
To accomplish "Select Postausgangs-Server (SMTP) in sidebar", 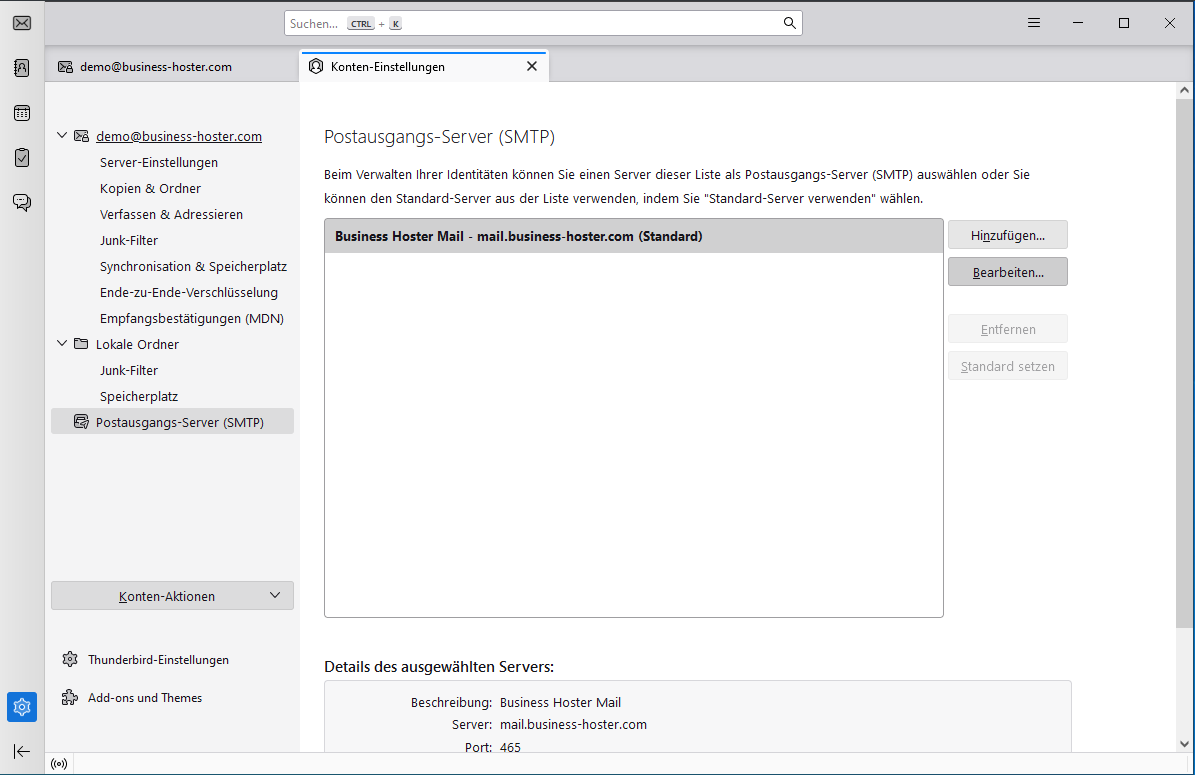I will (172, 422).
